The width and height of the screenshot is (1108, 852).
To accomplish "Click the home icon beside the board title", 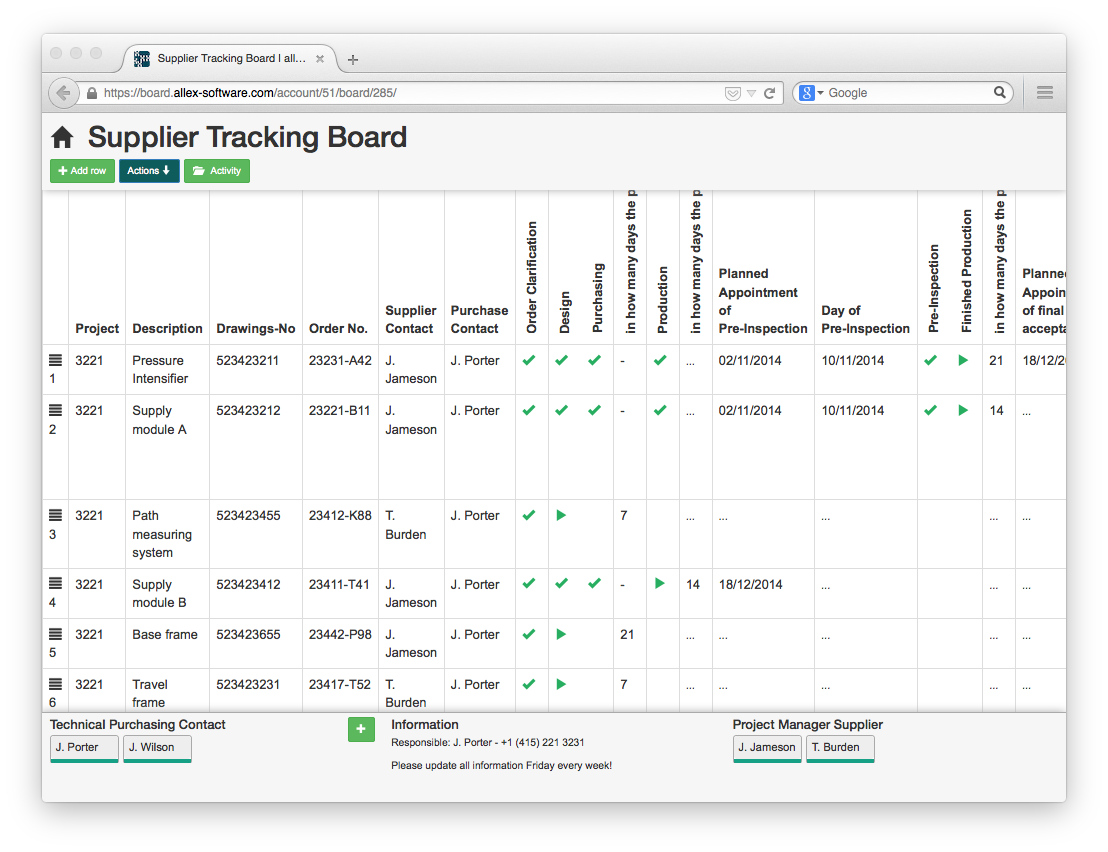I will point(62,137).
